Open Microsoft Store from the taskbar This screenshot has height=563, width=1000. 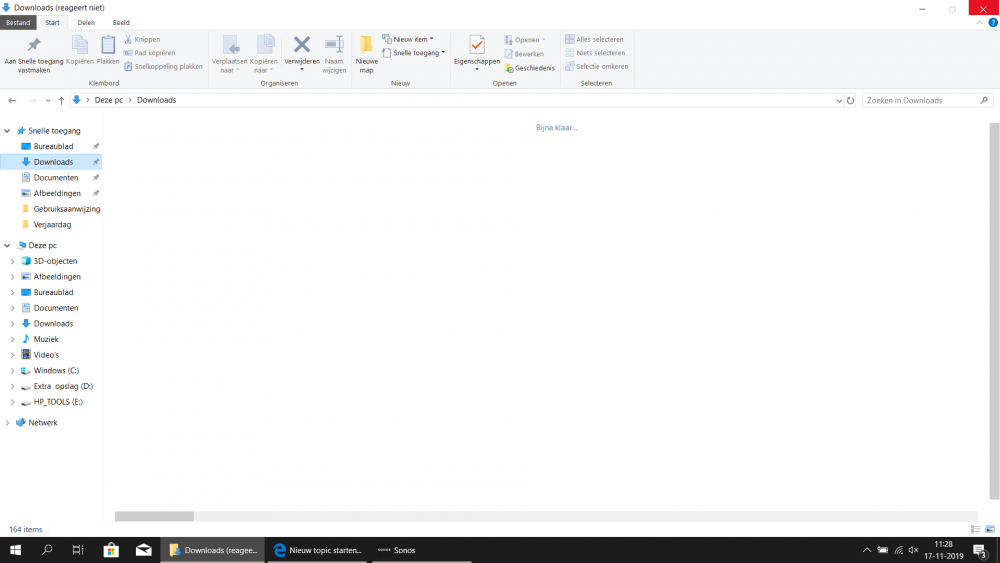pyautogui.click(x=111, y=550)
